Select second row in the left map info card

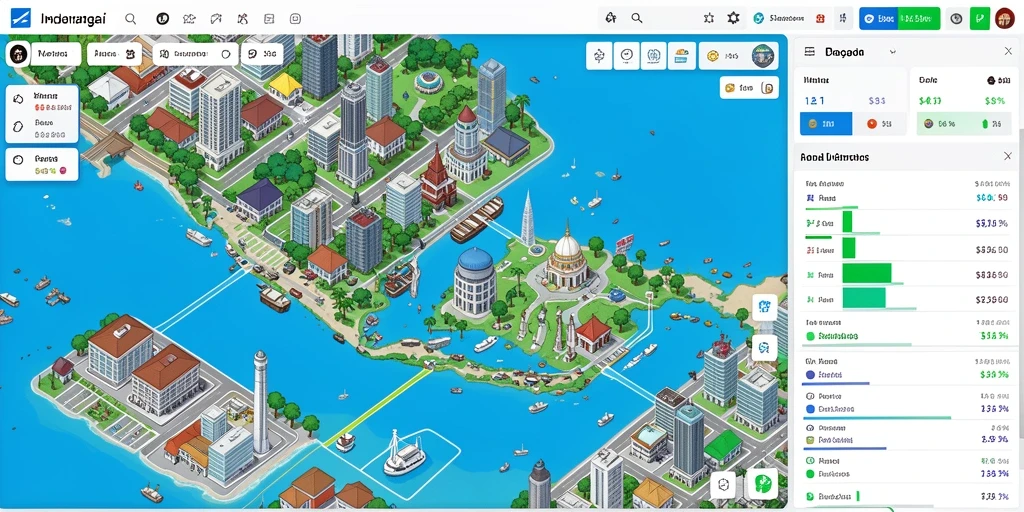[x=42, y=128]
